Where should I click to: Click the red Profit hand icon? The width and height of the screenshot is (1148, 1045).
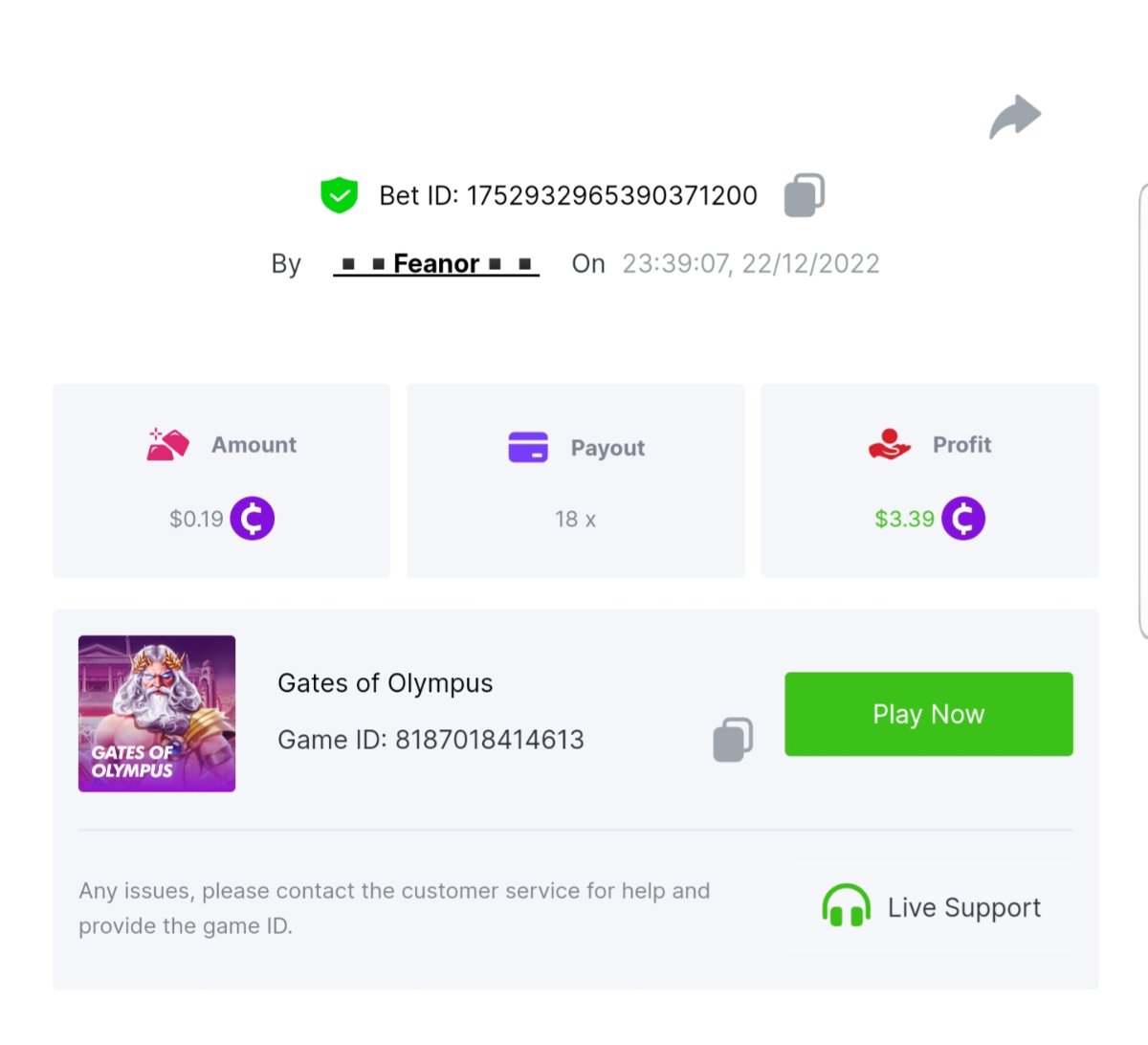pyautogui.click(x=889, y=445)
